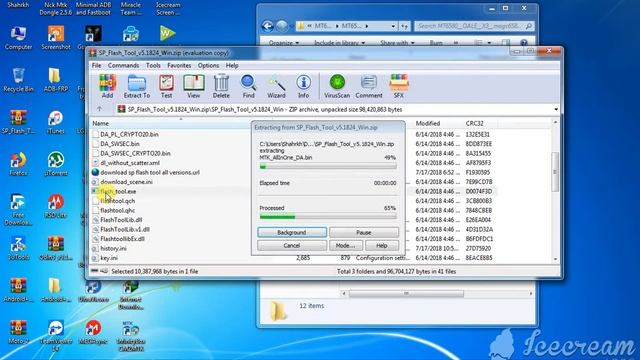This screenshot has width=640, height=360.
Task: Open the Help menu in WinRAR
Action: 232,65
